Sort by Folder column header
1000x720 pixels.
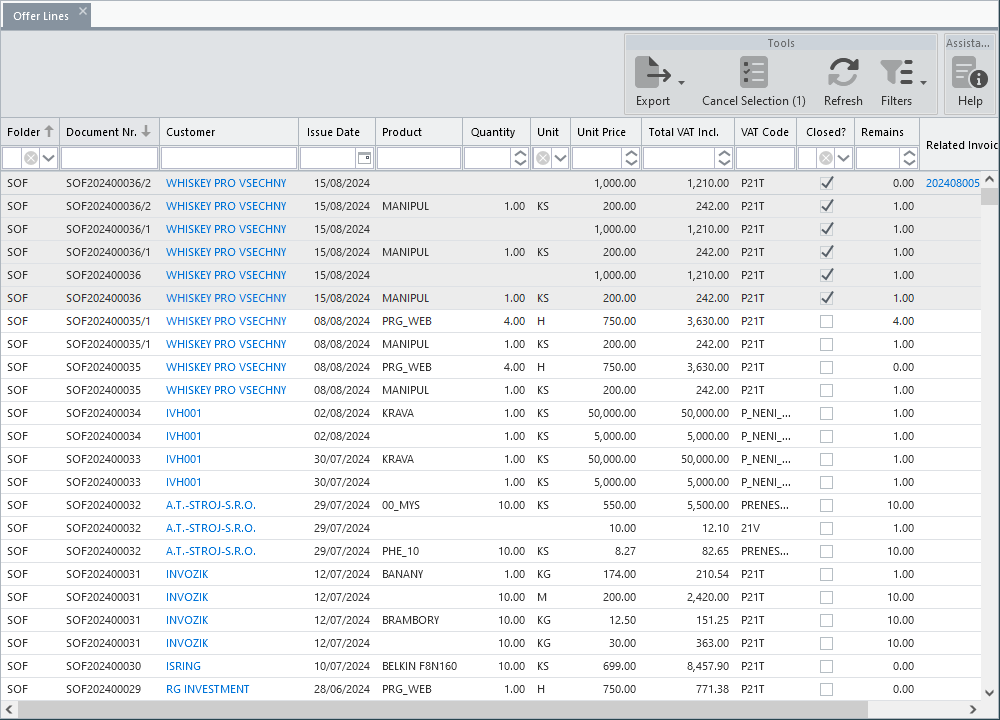click(30, 132)
